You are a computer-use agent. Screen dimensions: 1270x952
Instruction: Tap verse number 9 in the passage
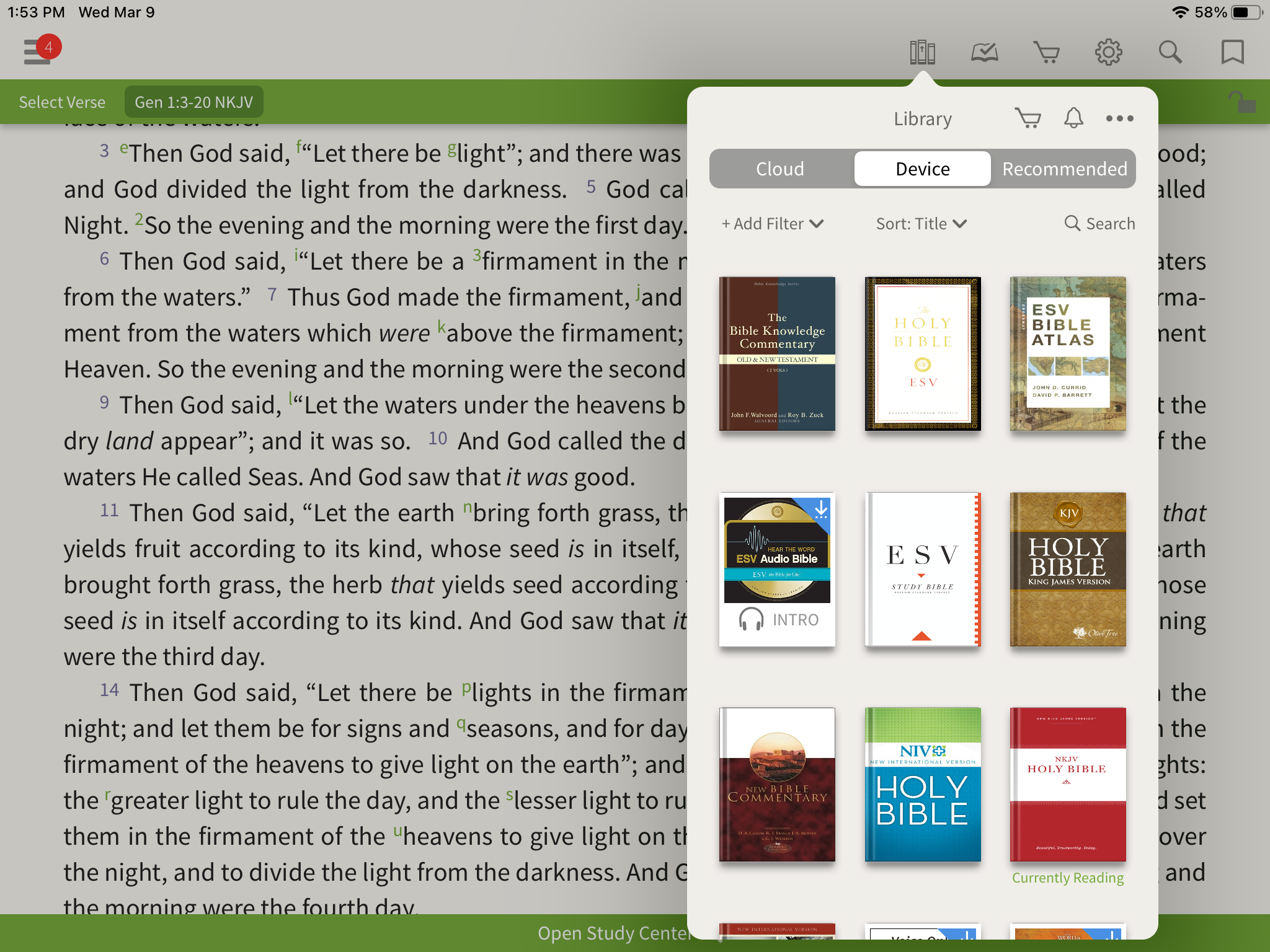[x=104, y=403]
